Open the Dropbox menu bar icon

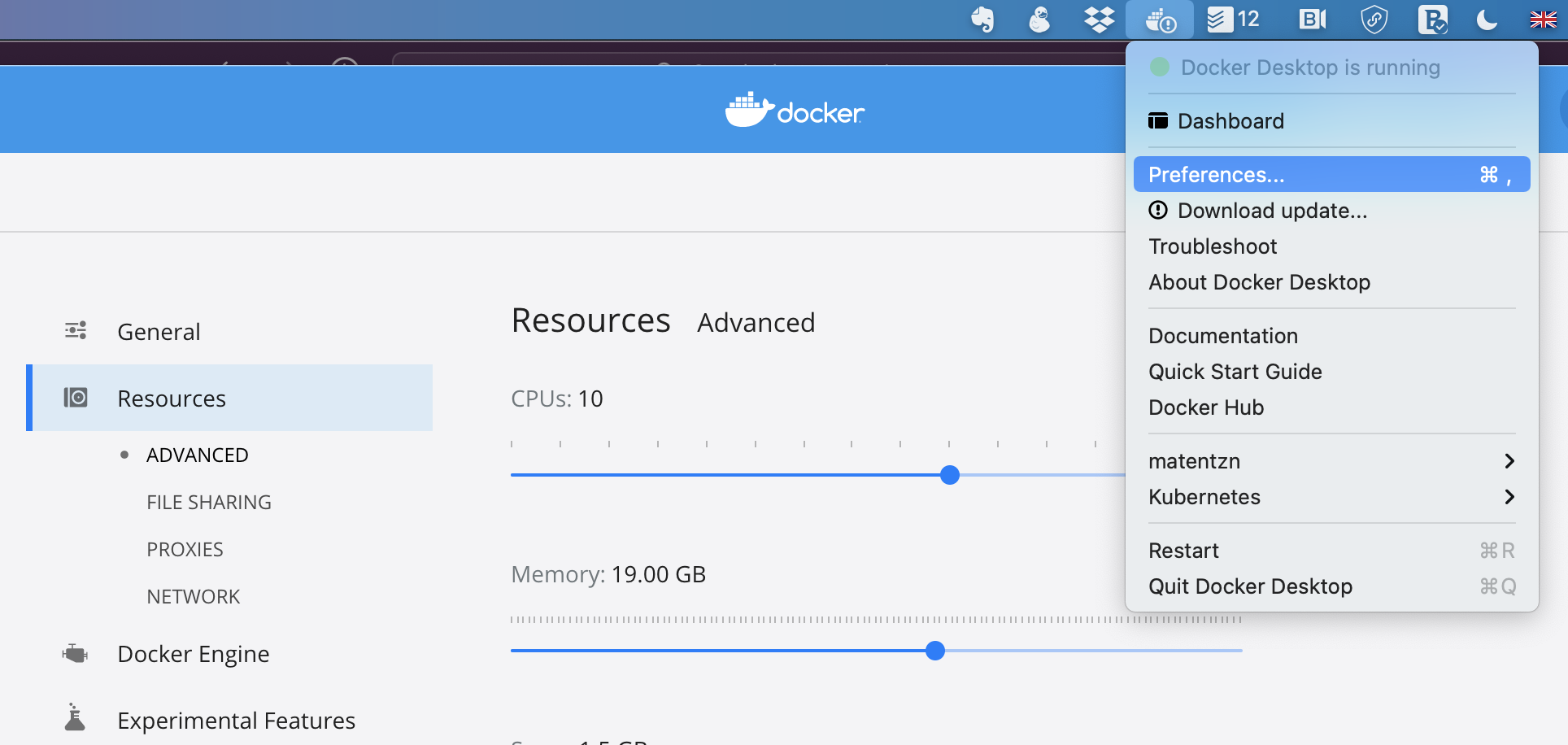pyautogui.click(x=1100, y=19)
